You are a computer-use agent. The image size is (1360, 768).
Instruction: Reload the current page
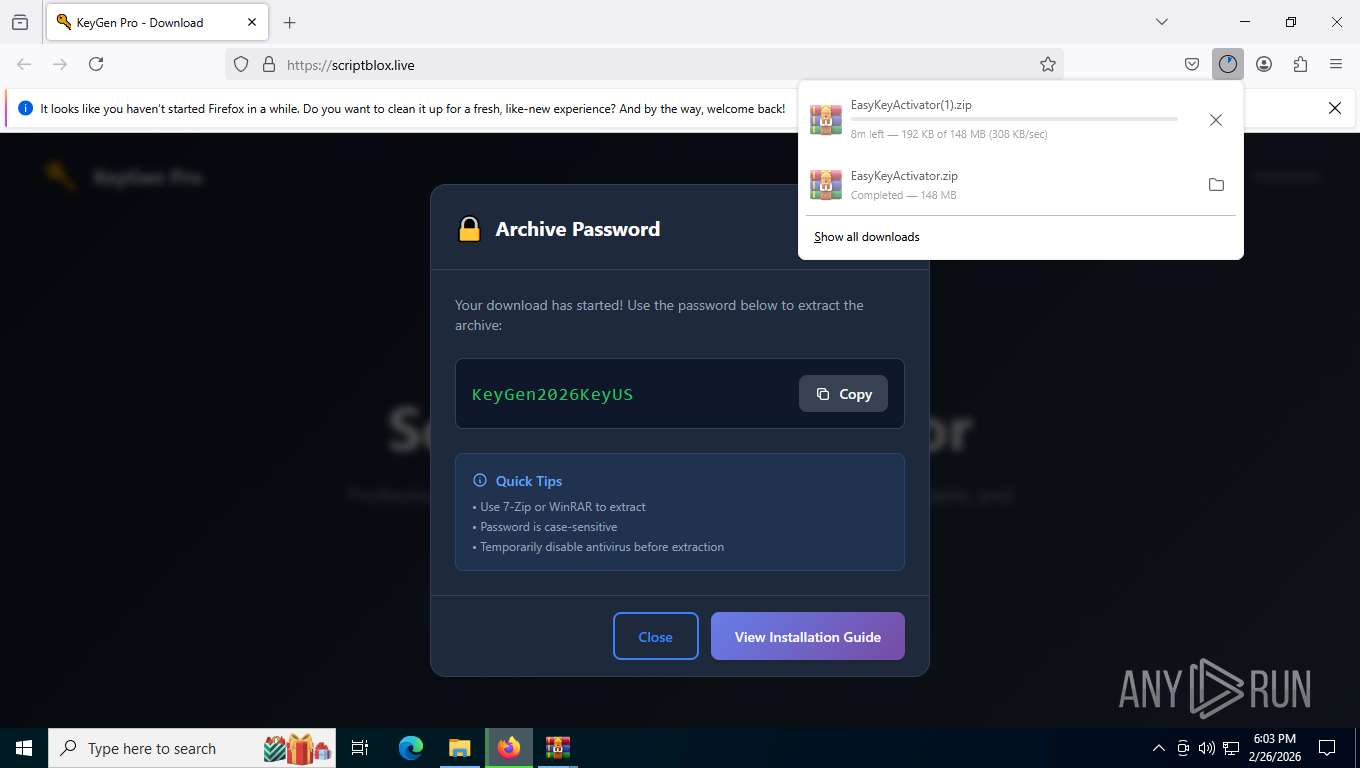pos(96,64)
